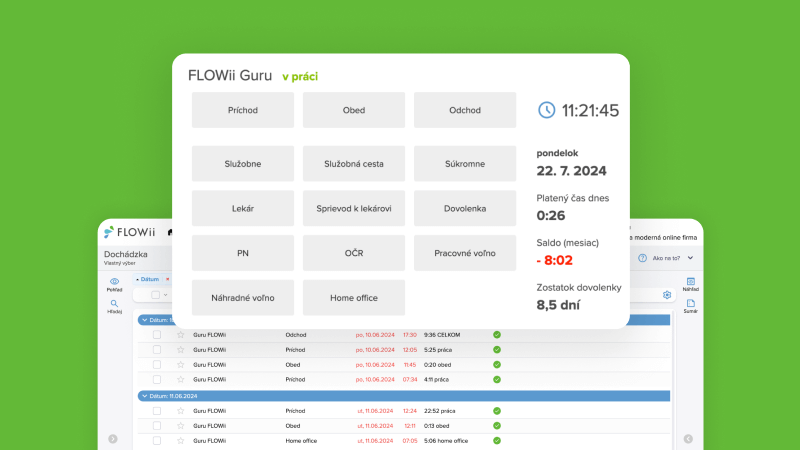Star the Príchod 12:24 row
This screenshot has height=451, width=800.
coord(181,411)
